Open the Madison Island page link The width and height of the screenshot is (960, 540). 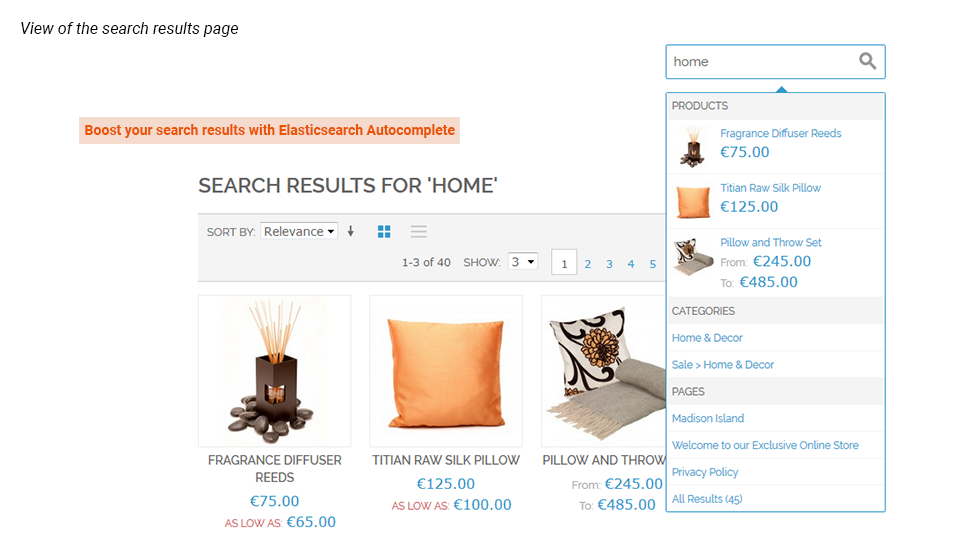coord(708,418)
